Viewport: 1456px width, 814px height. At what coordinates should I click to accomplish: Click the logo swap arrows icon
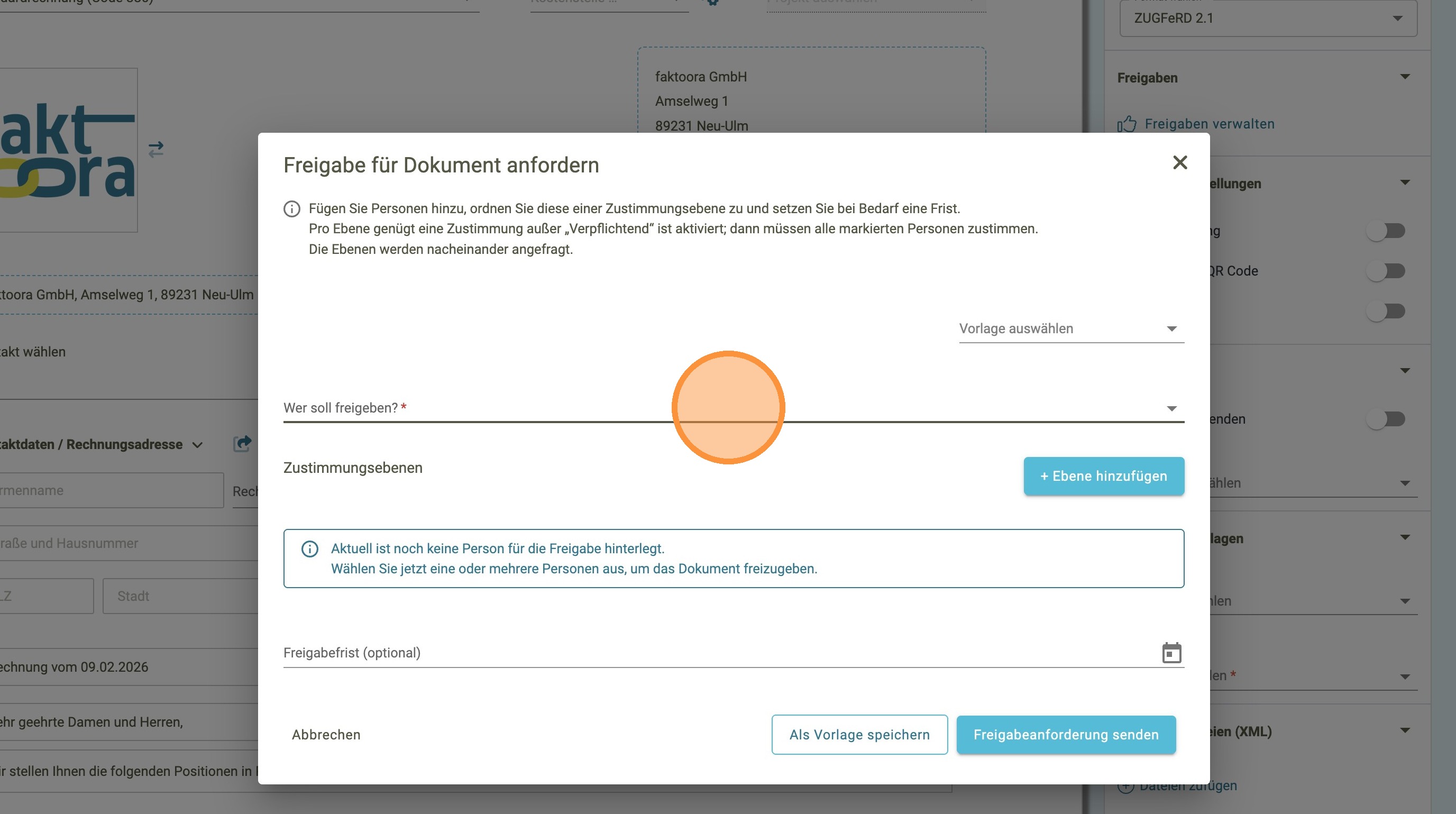click(156, 149)
